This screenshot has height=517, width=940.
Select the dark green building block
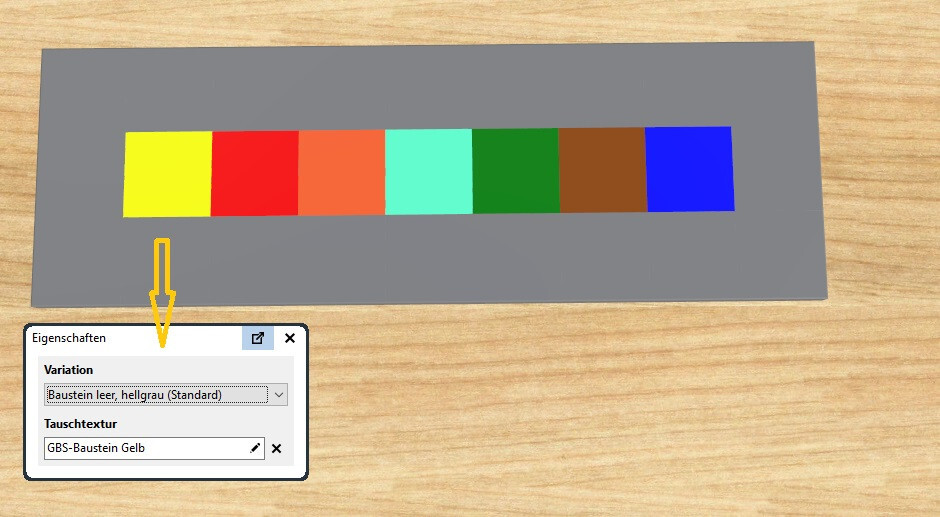click(x=516, y=171)
